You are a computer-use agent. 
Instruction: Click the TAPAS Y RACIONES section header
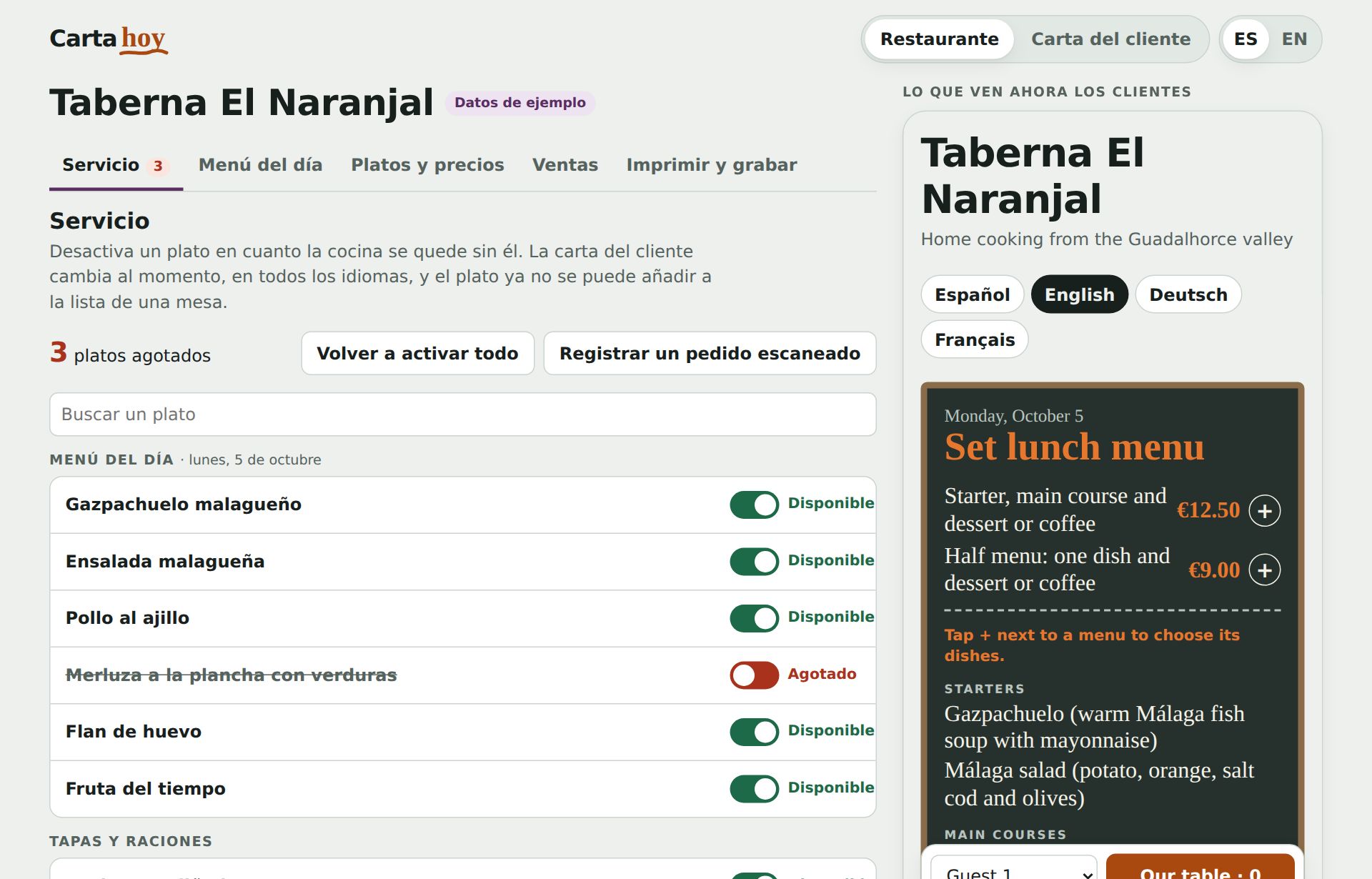(x=131, y=841)
